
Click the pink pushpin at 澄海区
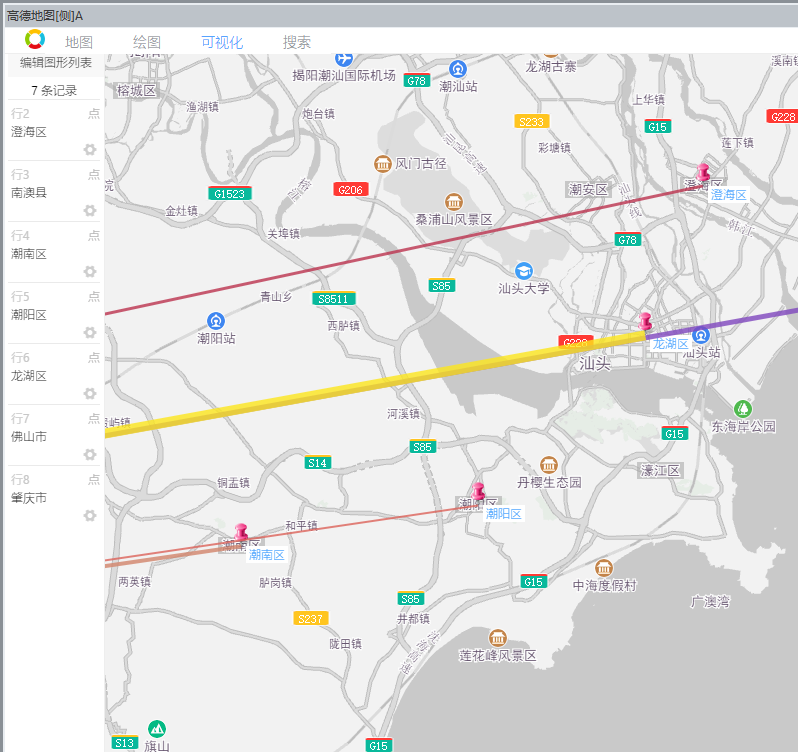coord(703,173)
